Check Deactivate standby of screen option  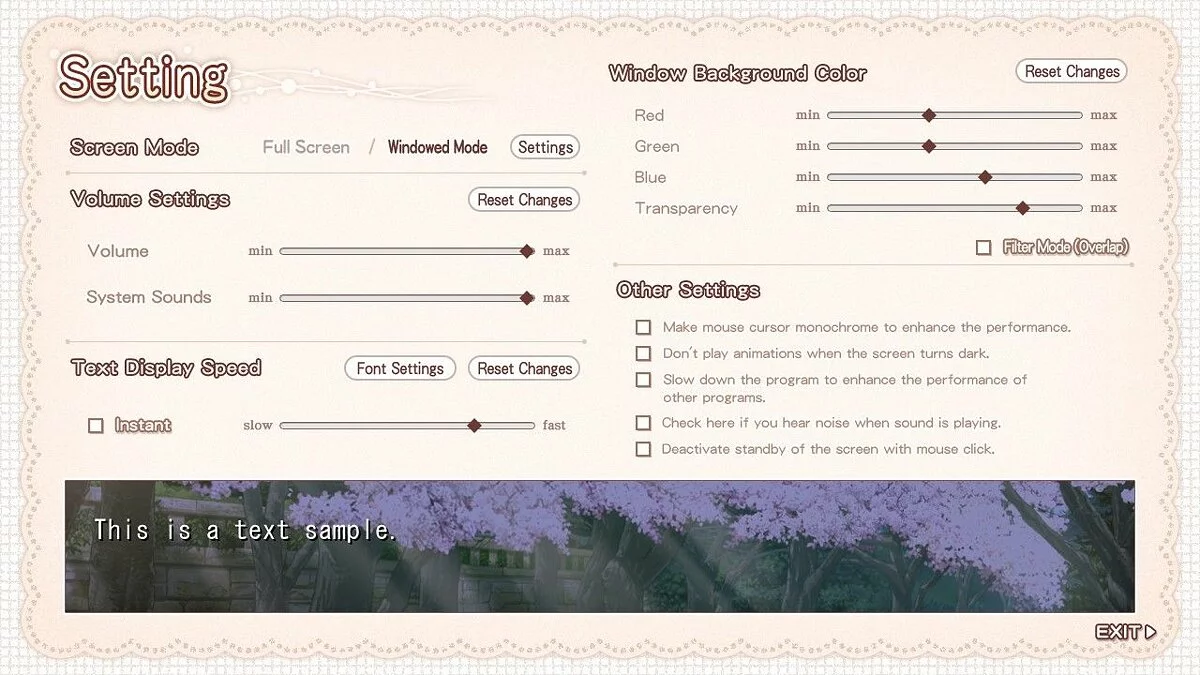(x=644, y=449)
